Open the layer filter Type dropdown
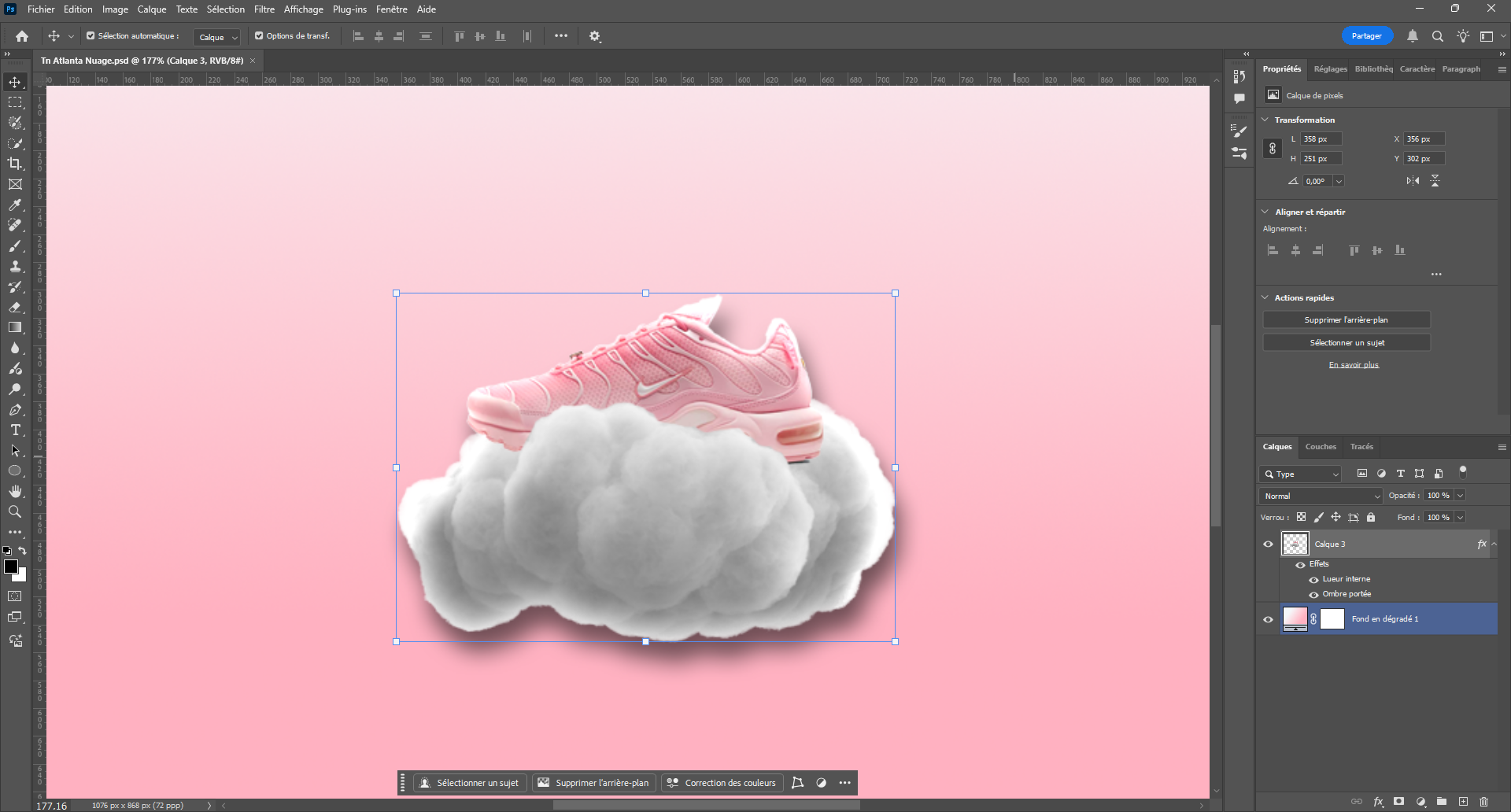The width and height of the screenshot is (1511, 812). [1300, 474]
